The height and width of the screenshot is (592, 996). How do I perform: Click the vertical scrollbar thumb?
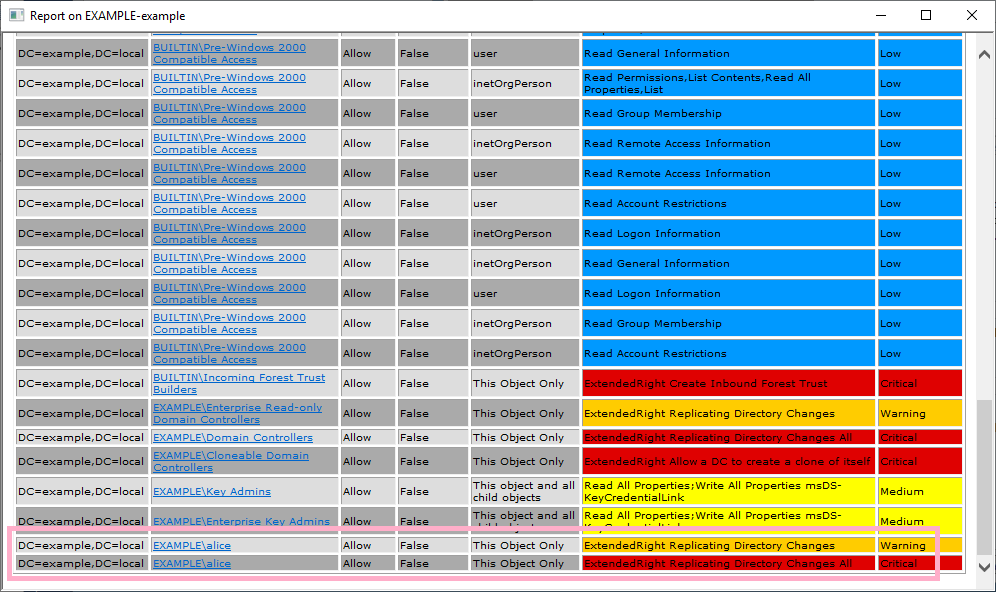point(984,478)
